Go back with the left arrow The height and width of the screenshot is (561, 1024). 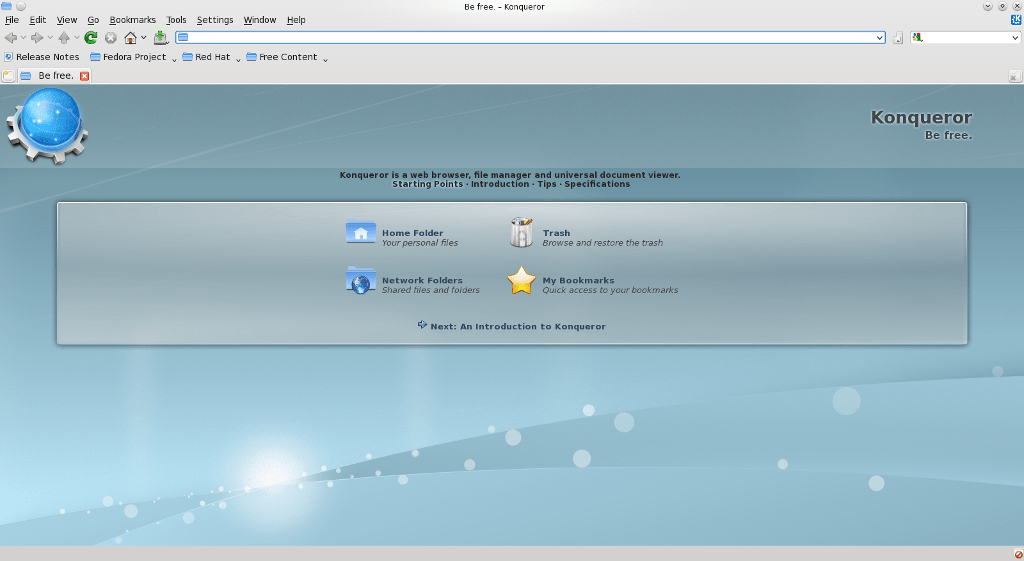(10, 38)
